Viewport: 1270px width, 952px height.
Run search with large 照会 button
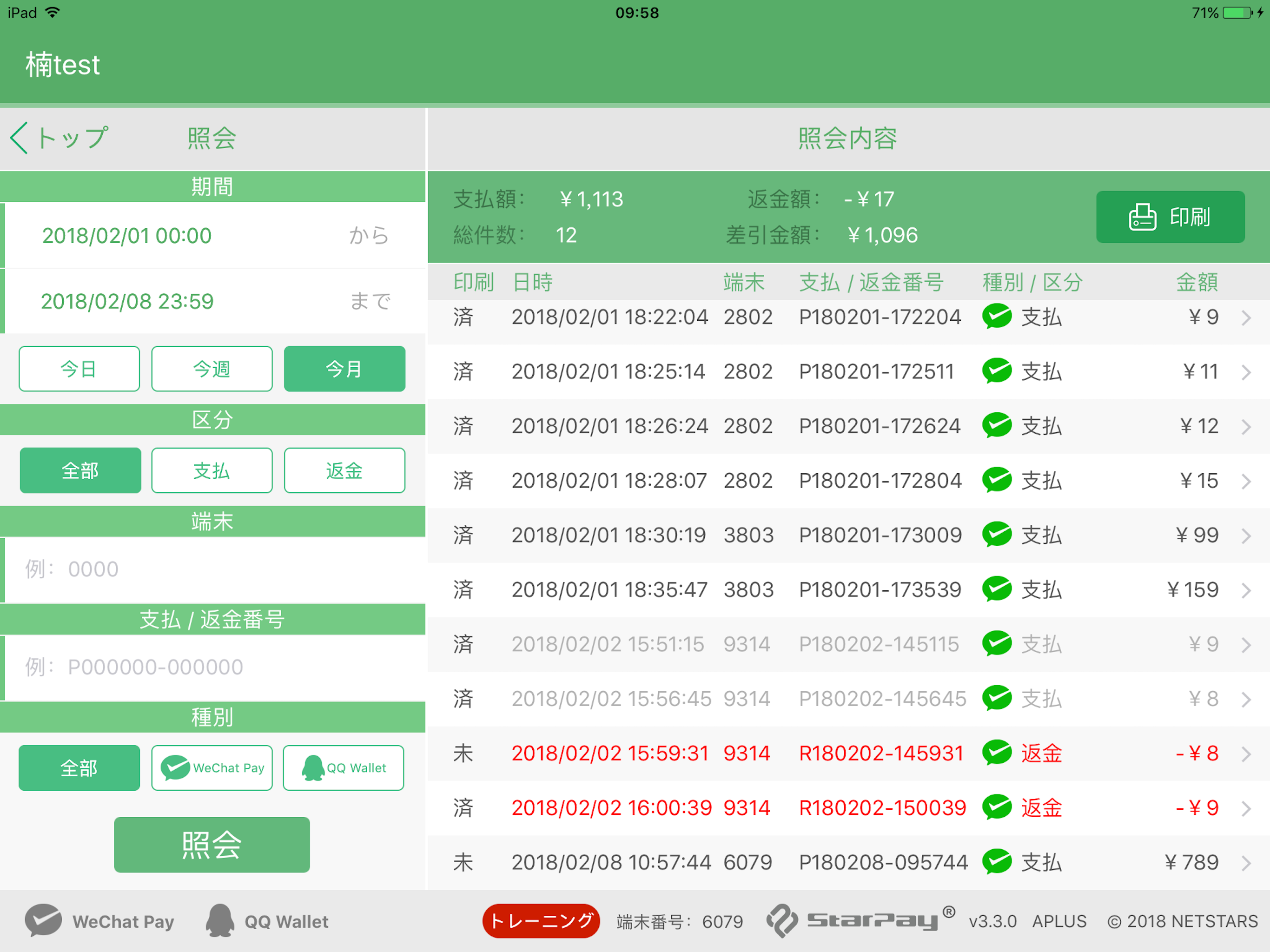pyautogui.click(x=212, y=845)
